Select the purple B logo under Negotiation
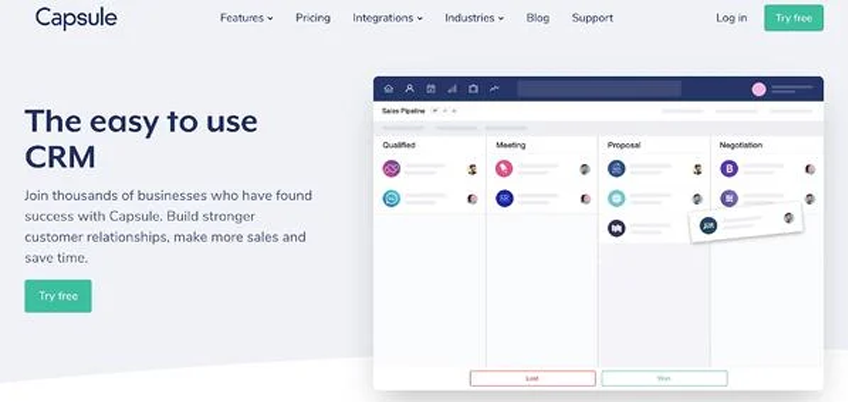This screenshot has width=848, height=402. pos(729,169)
